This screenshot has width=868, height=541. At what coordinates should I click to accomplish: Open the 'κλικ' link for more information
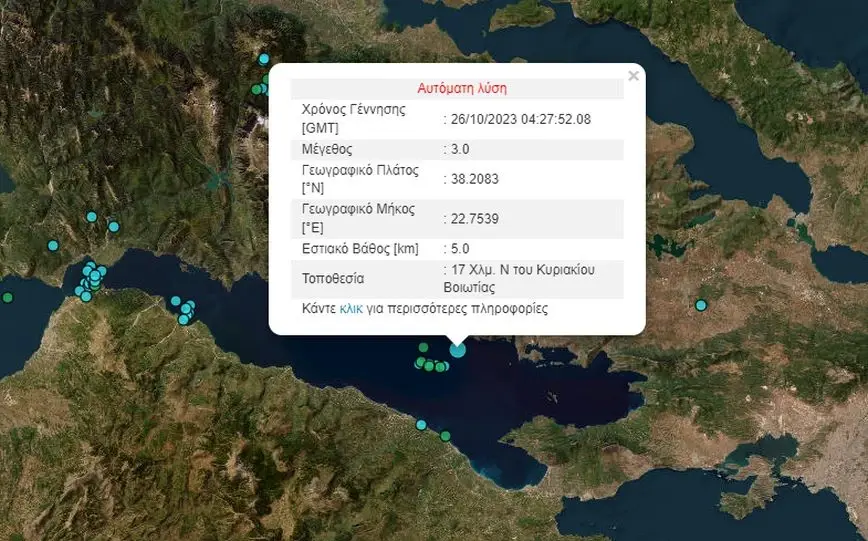pyautogui.click(x=351, y=309)
